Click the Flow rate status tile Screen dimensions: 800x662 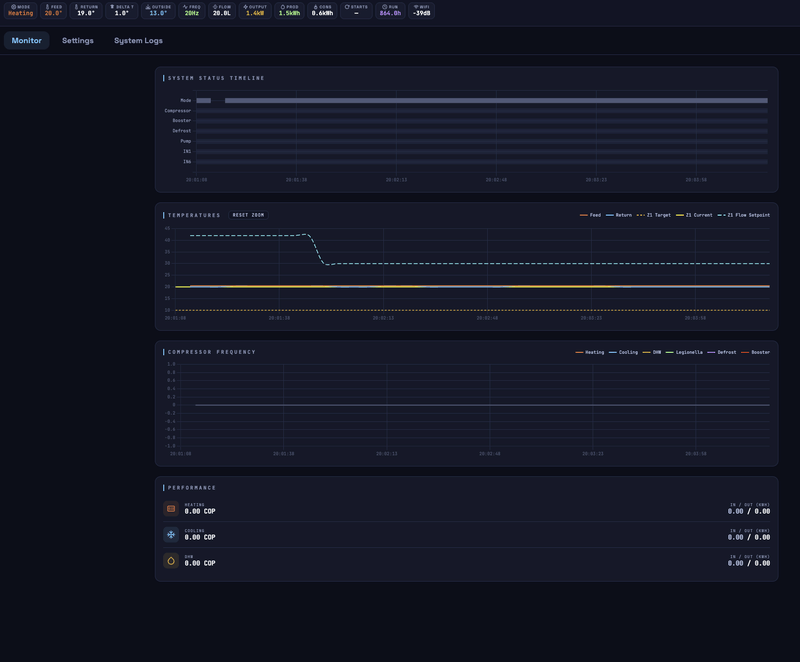tap(222, 10)
